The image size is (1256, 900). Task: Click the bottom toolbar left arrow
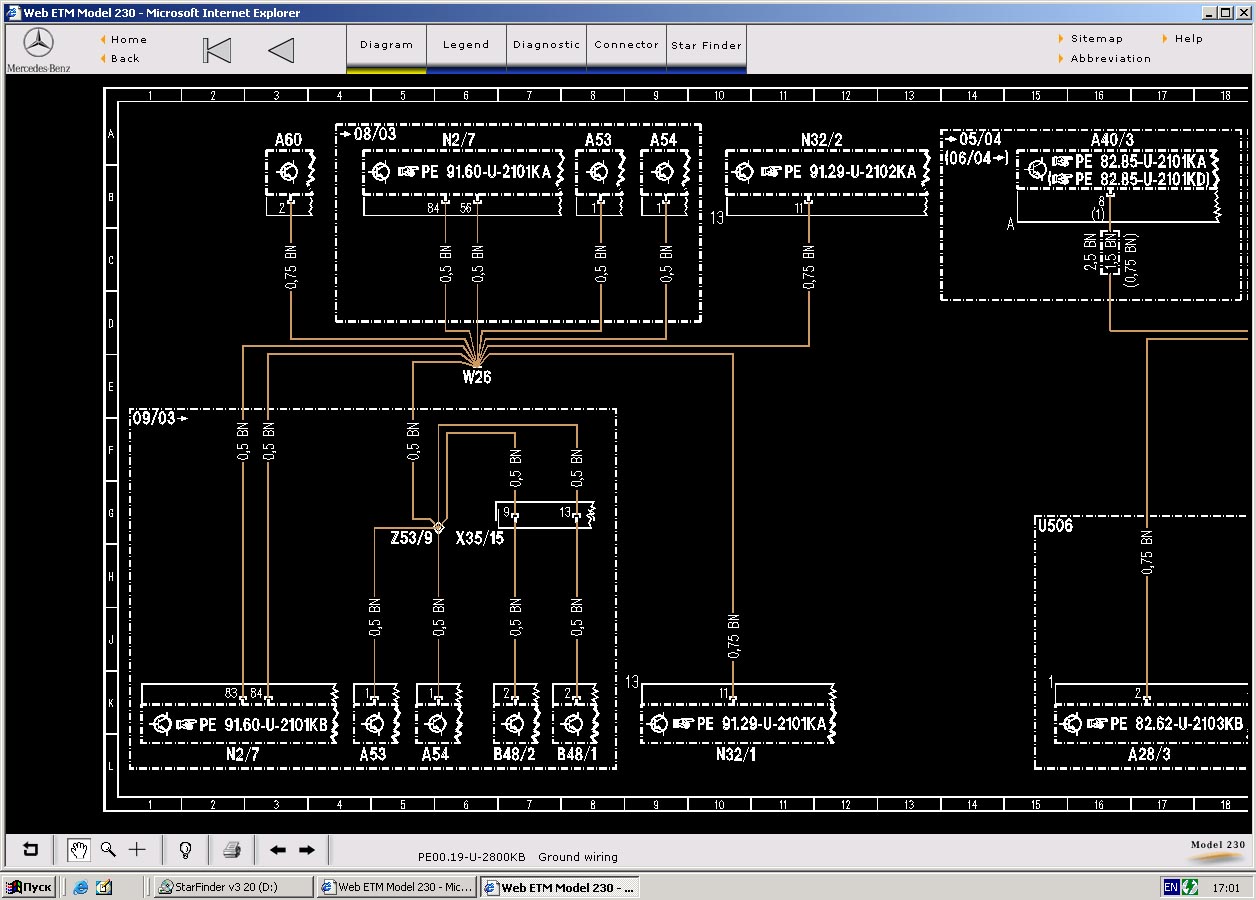278,850
